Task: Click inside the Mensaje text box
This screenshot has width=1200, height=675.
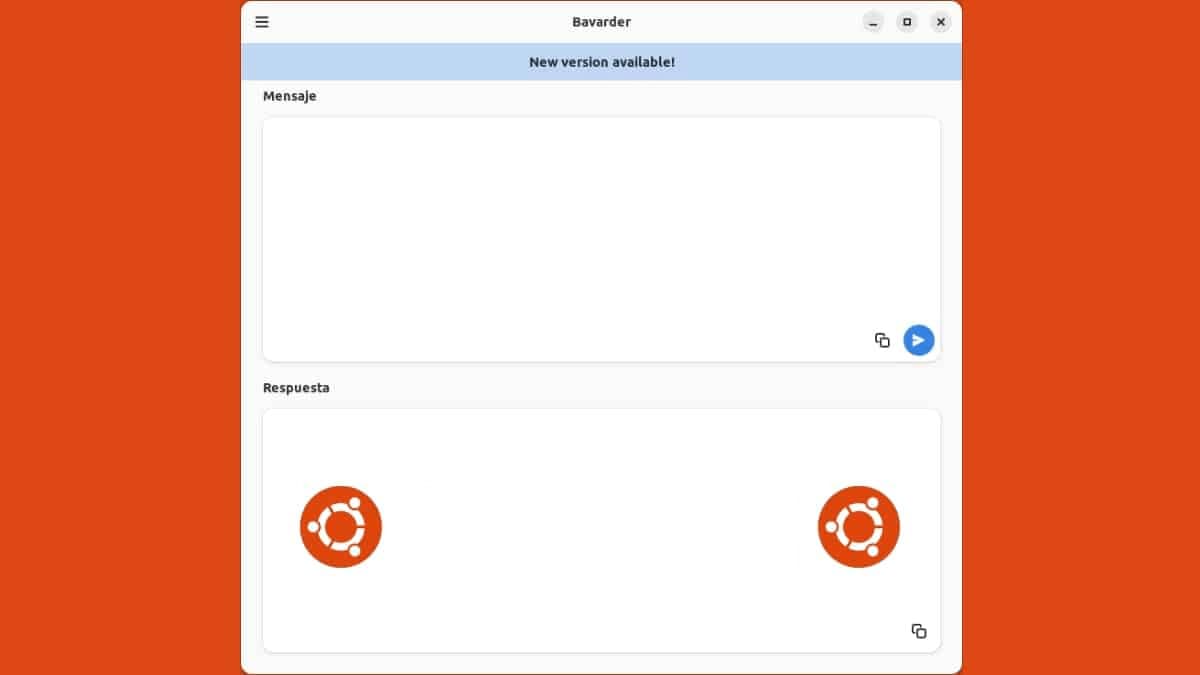Action: (x=601, y=239)
